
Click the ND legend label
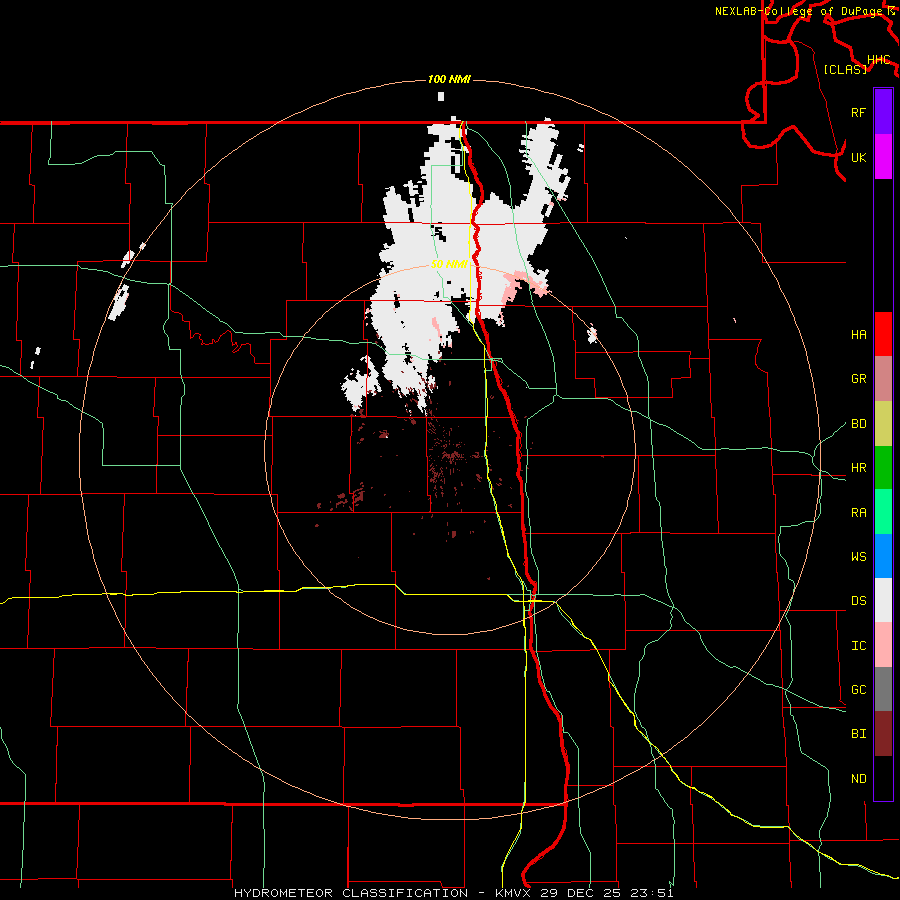coord(859,778)
